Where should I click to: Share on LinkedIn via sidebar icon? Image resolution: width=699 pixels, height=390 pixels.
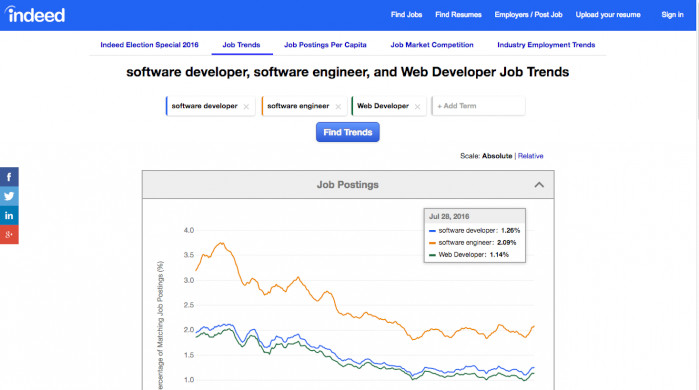[x=9, y=215]
